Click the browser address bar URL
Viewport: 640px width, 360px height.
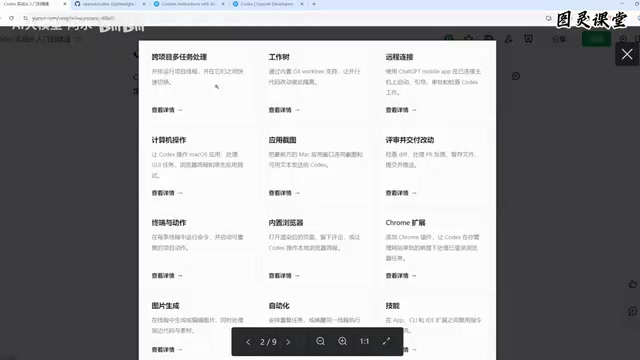click(73, 18)
